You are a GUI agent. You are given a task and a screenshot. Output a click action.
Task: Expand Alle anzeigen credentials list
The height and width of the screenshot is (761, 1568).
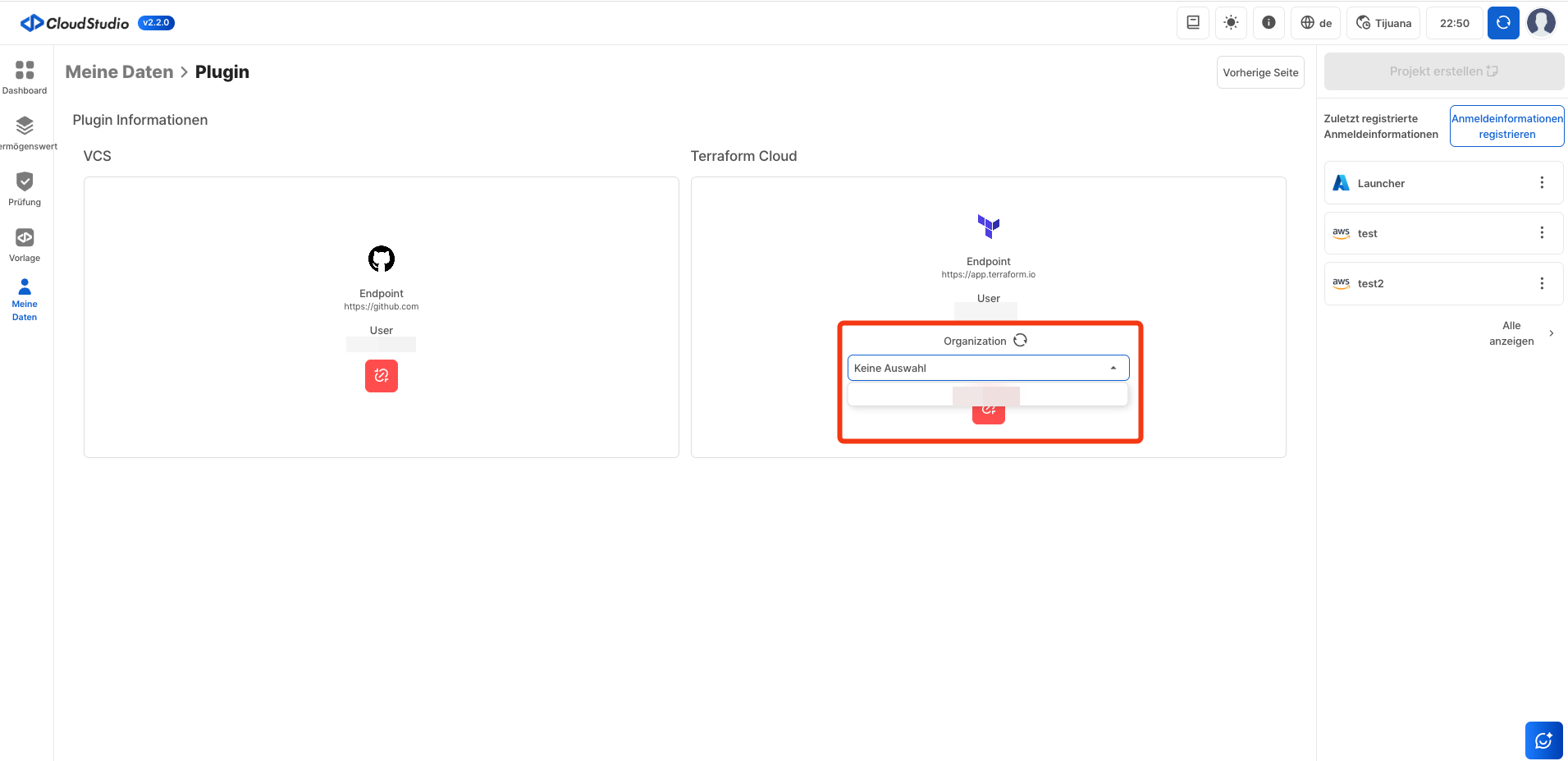pos(1521,333)
